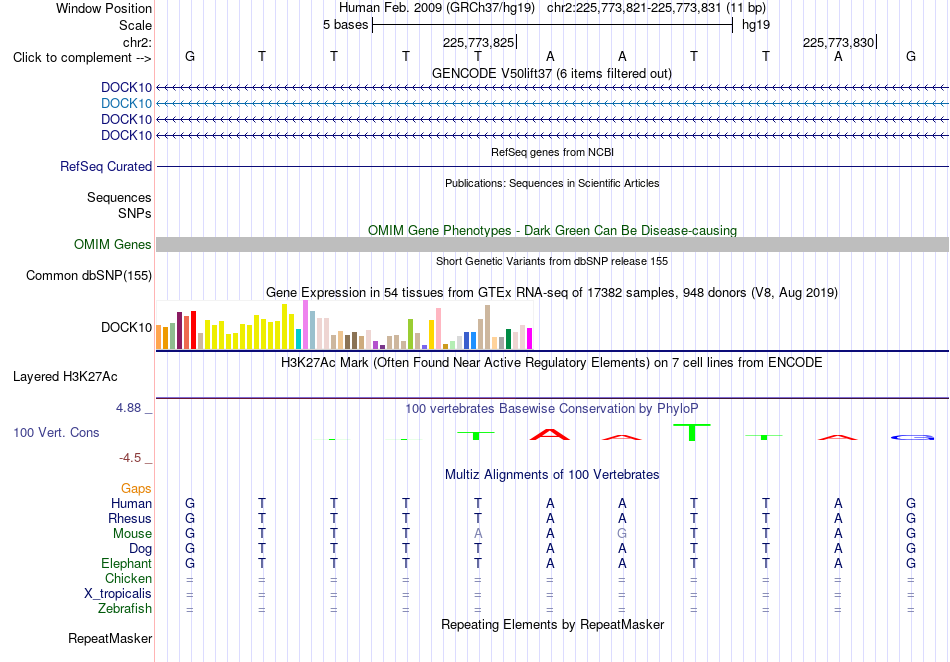This screenshot has height=662, width=950.
Task: Select the Chicken alignment row label
Action: (128, 578)
